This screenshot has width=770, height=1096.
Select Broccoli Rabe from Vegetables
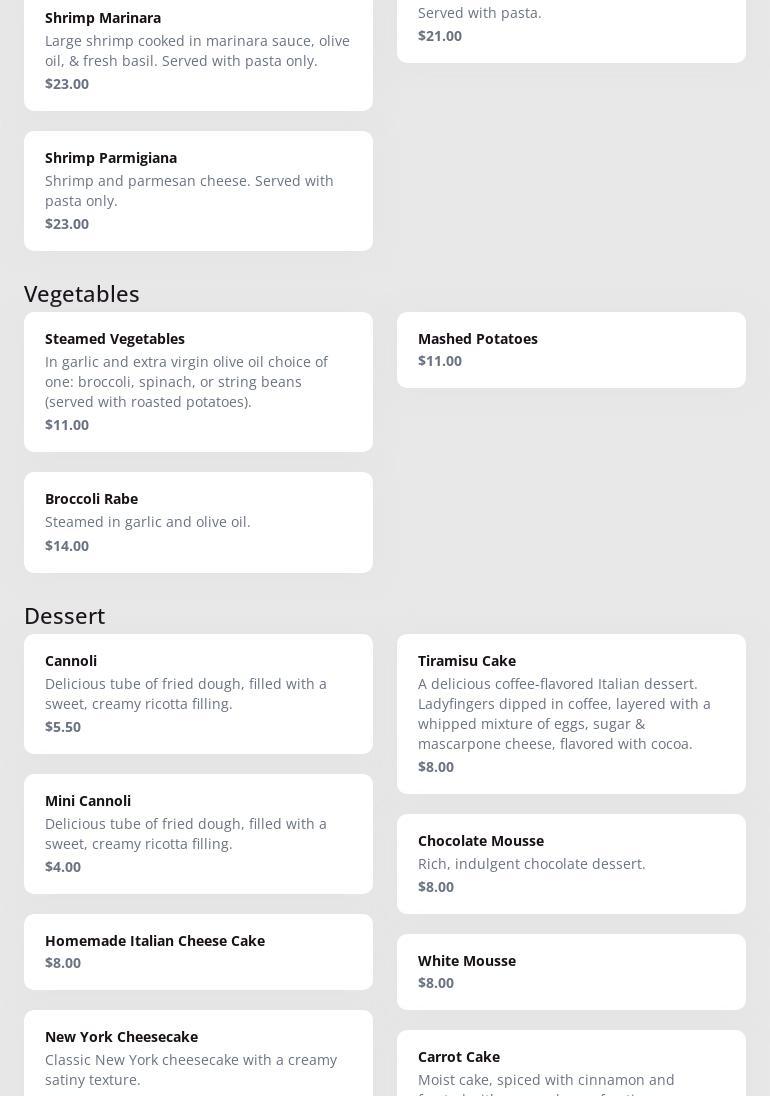tap(198, 521)
